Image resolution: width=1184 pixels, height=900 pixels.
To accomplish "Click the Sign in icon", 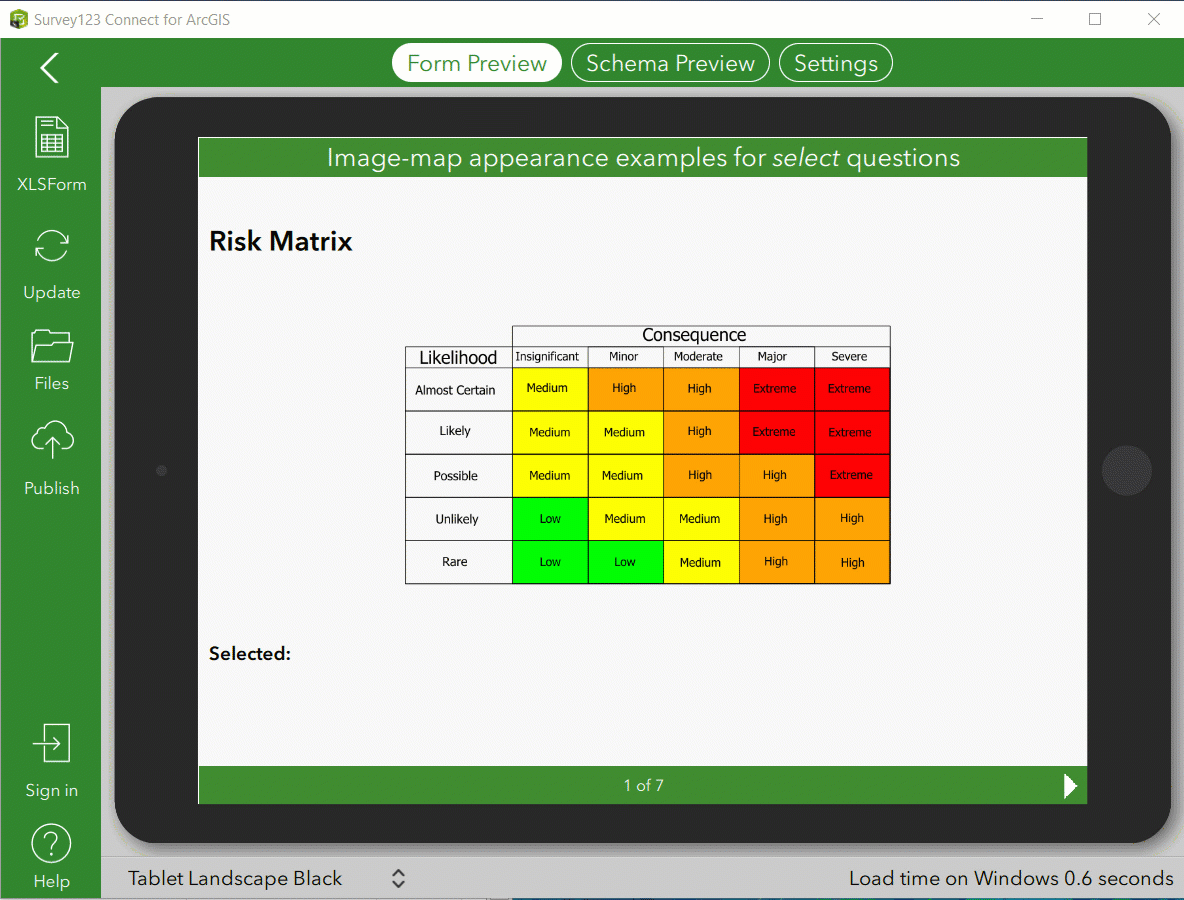I will (x=51, y=743).
